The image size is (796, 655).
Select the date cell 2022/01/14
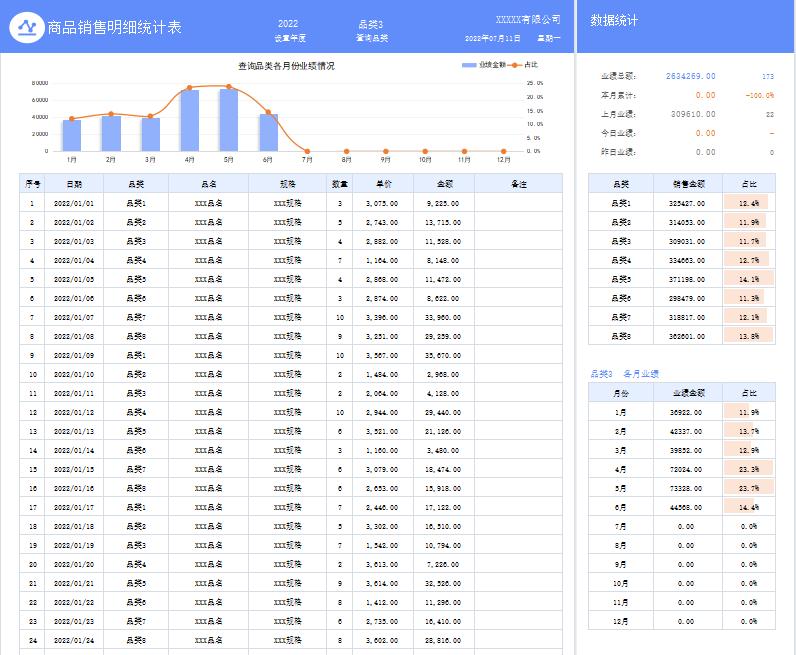pos(74,450)
